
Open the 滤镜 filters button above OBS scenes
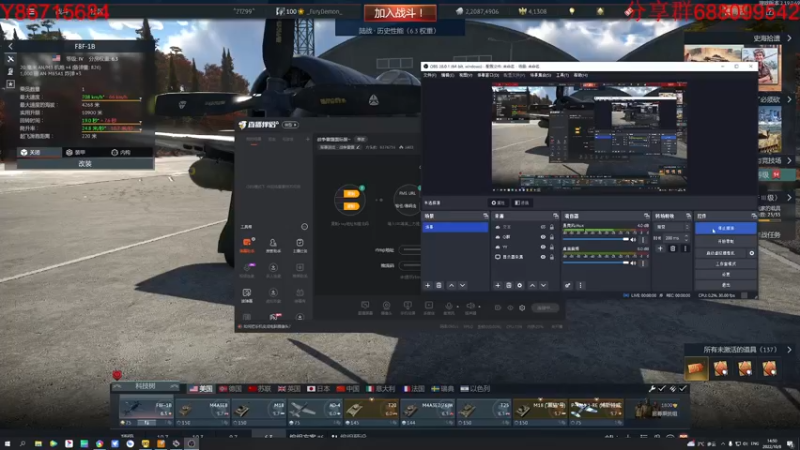521,203
